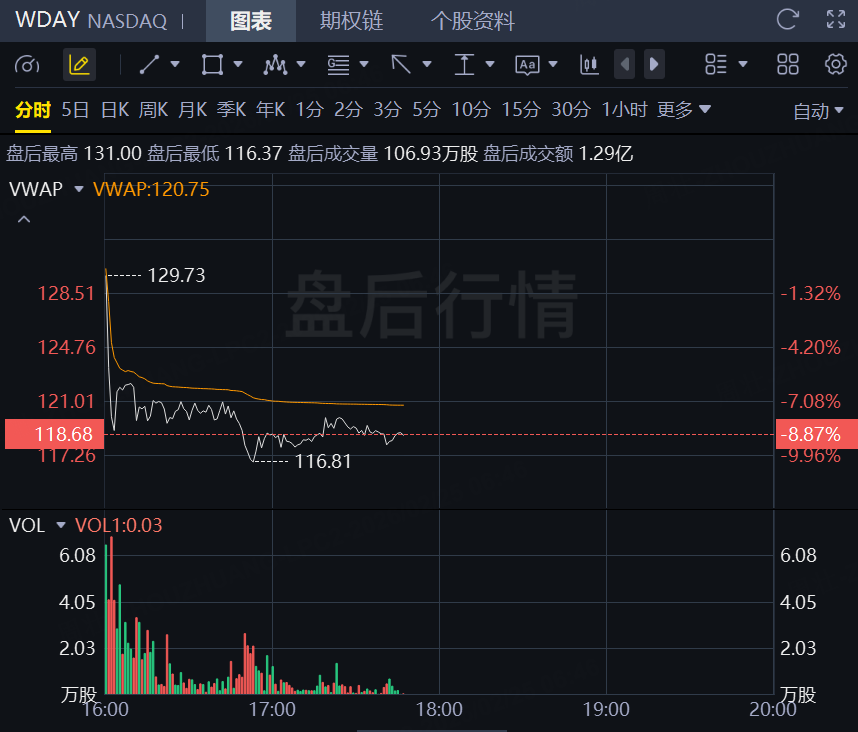Viewport: 858px width, 732px height.
Task: Open the 自动 scale dropdown
Action: (x=819, y=112)
